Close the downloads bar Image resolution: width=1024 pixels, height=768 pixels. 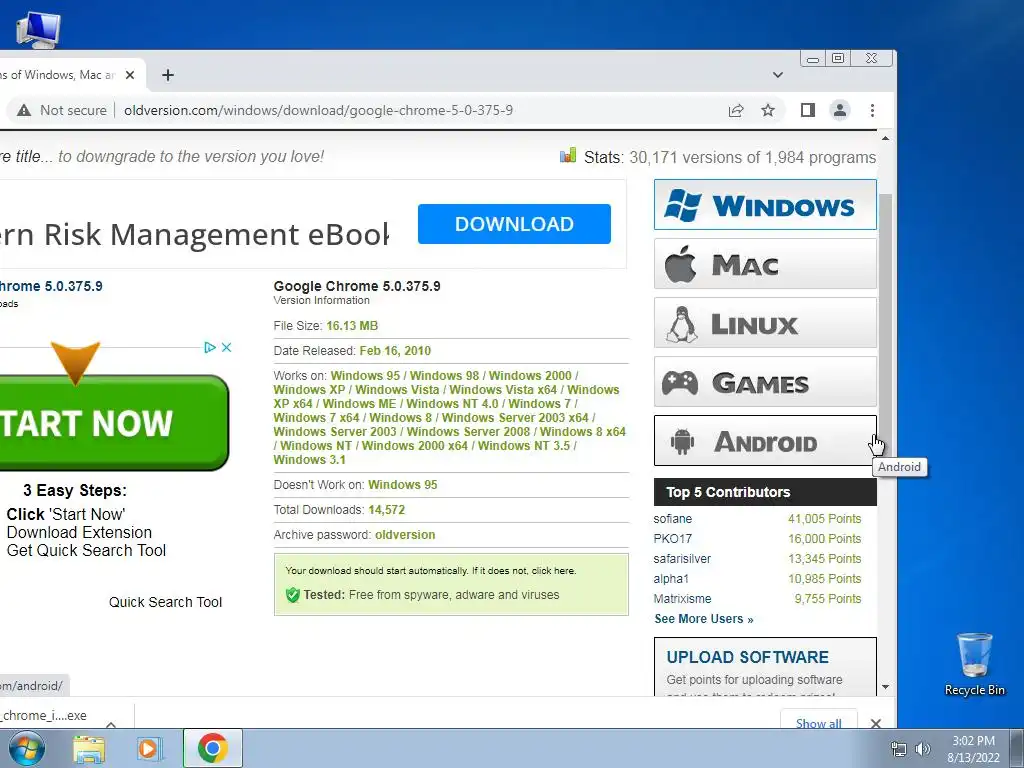(x=876, y=723)
